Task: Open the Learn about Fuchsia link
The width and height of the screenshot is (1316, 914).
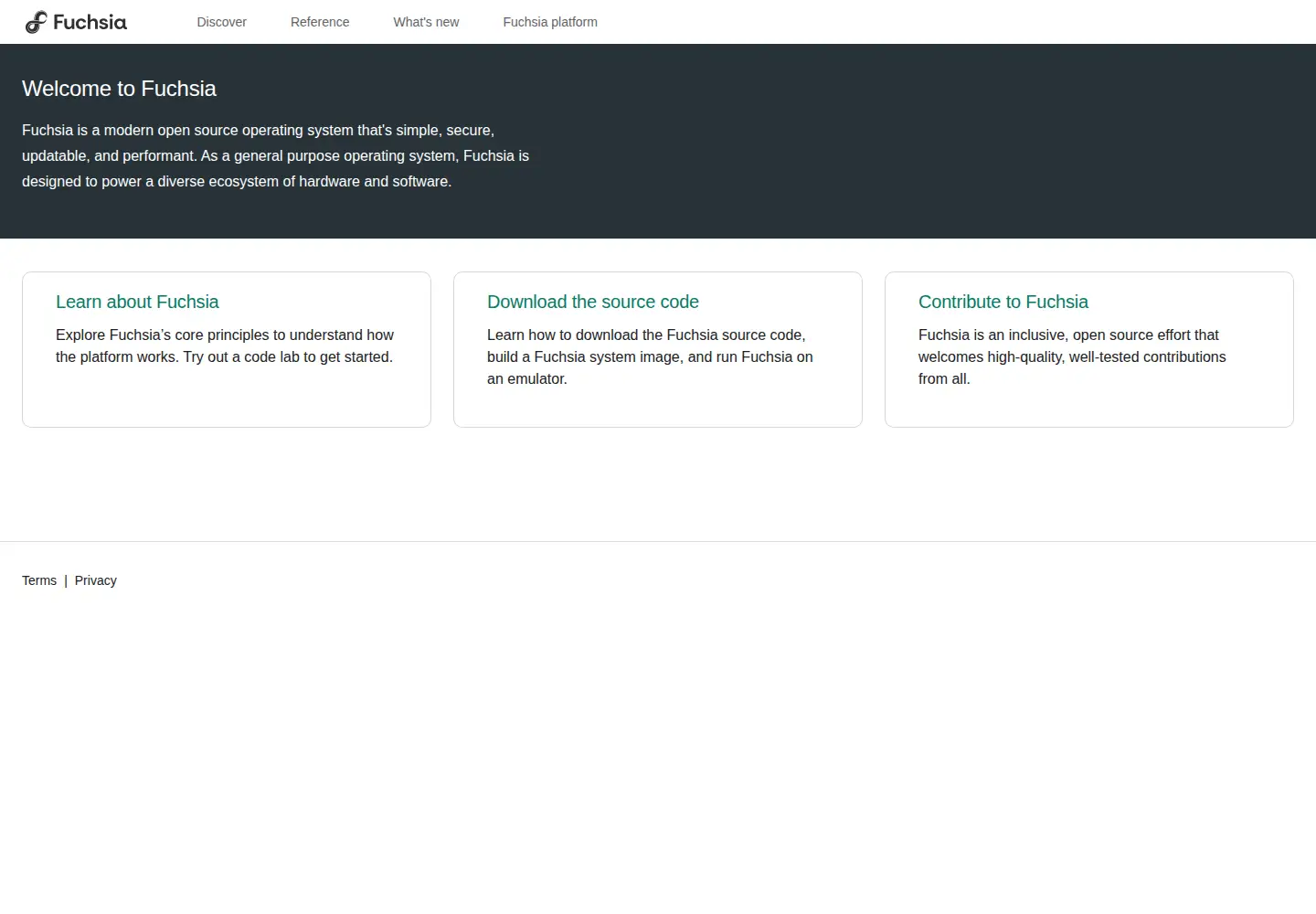Action: pyautogui.click(x=137, y=302)
